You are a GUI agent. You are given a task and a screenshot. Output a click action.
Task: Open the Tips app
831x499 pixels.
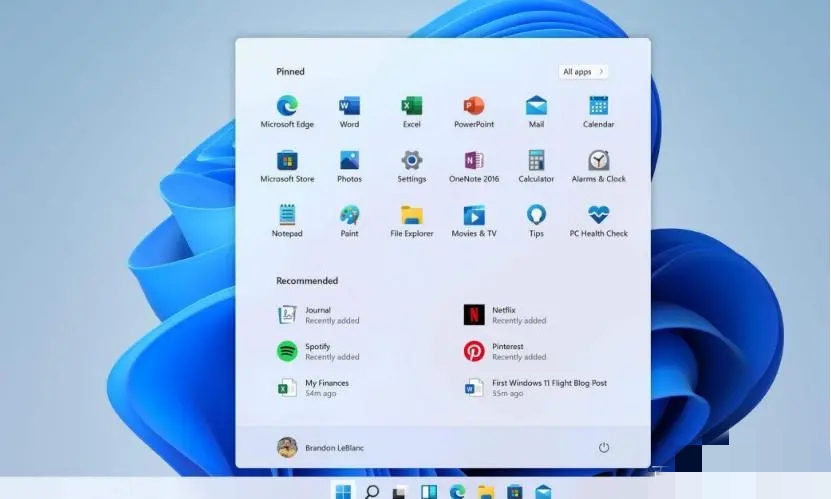pyautogui.click(x=536, y=221)
